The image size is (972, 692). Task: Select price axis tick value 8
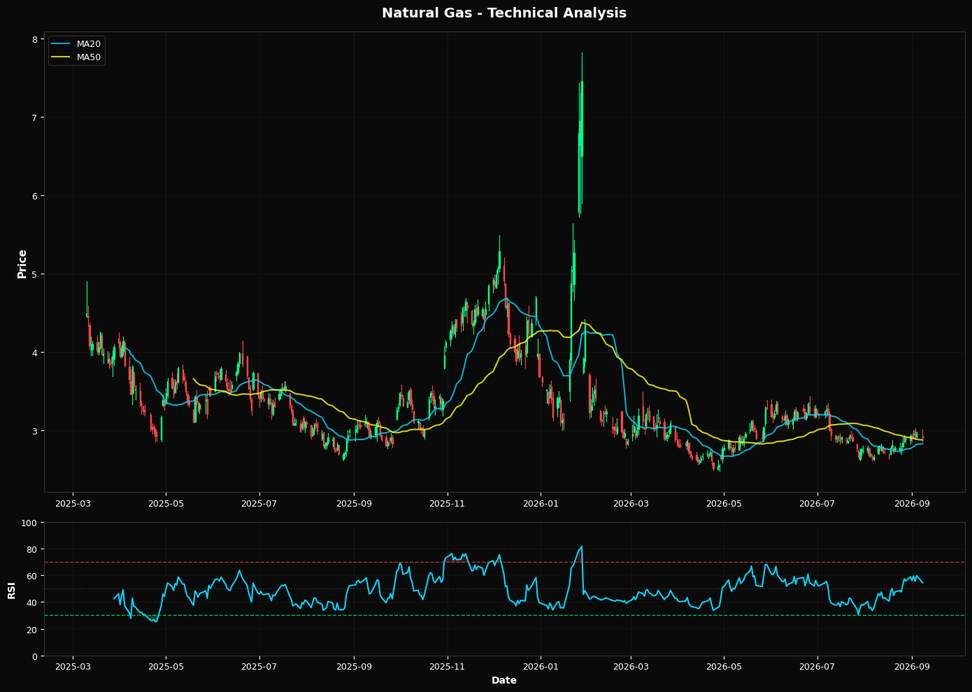[x=35, y=39]
